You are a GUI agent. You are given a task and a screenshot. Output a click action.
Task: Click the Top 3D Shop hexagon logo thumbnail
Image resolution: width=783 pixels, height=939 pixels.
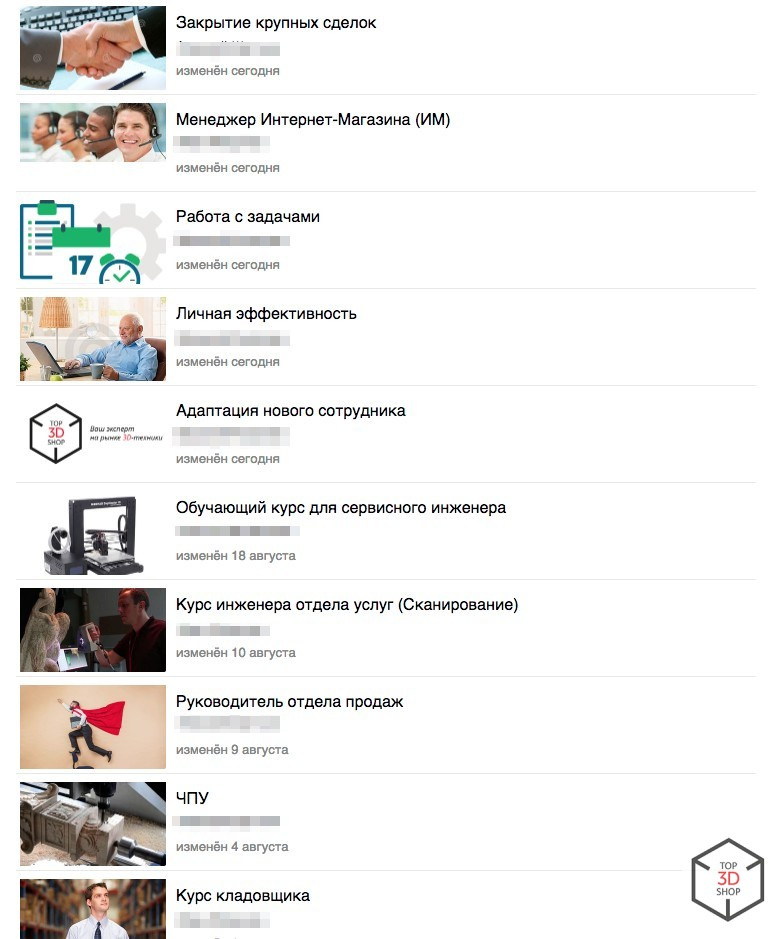click(93, 434)
